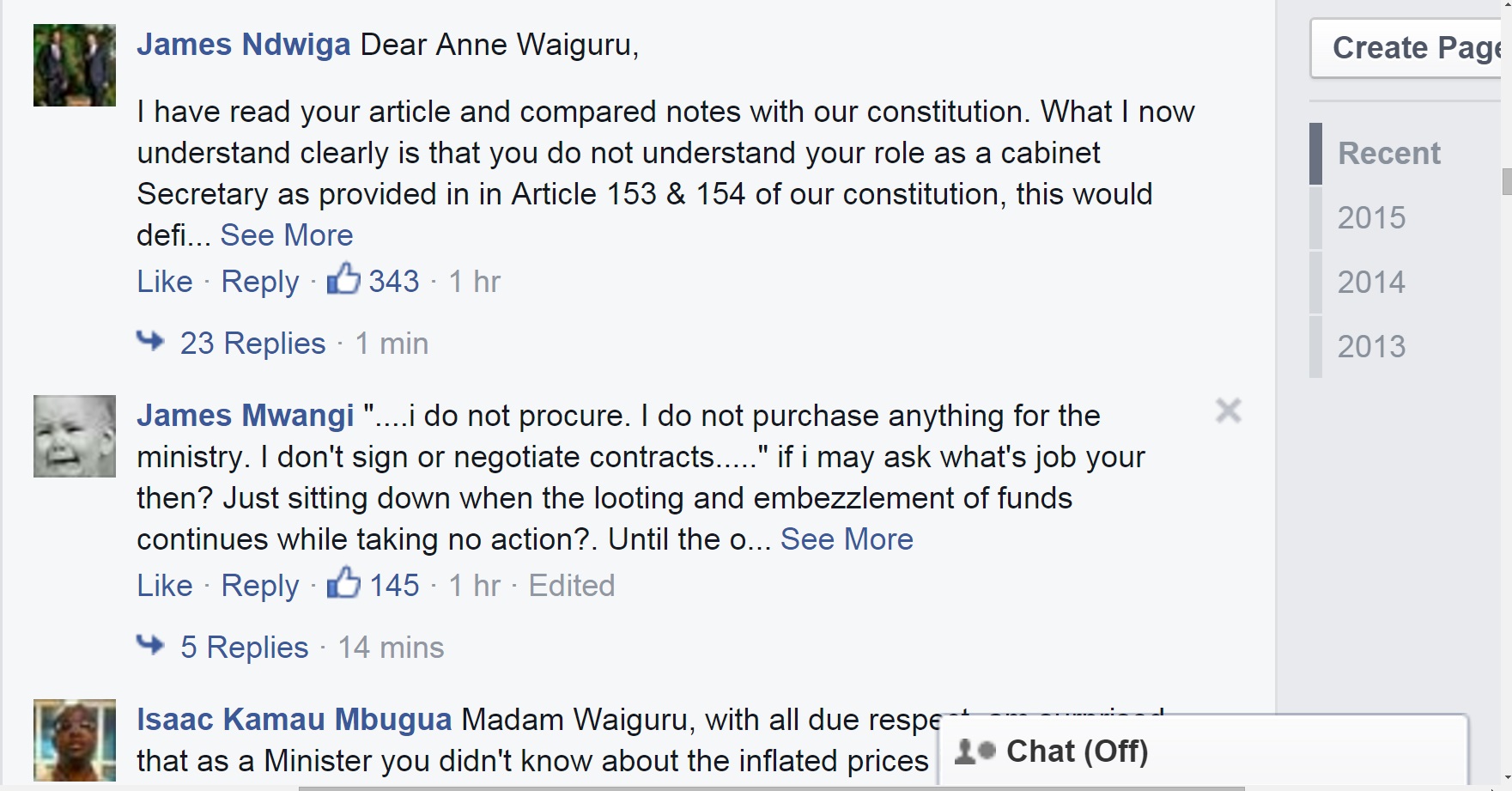Select the Recent timeline tab

point(1388,153)
